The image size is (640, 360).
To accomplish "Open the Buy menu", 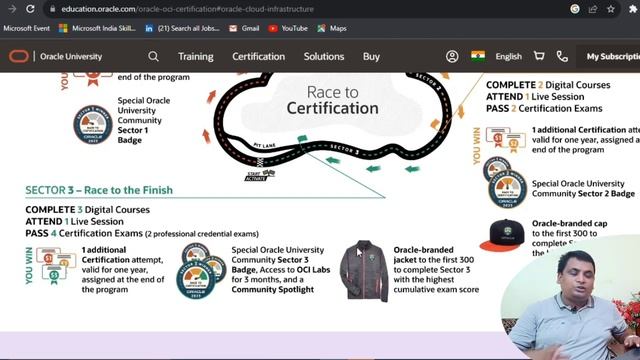I will tap(371, 56).
